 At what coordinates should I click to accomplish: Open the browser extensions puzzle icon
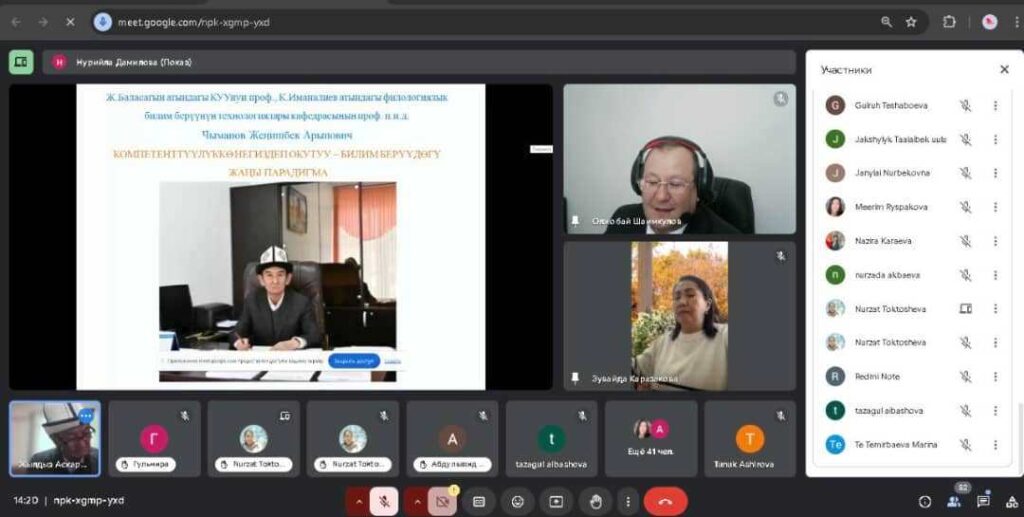pyautogui.click(x=949, y=22)
